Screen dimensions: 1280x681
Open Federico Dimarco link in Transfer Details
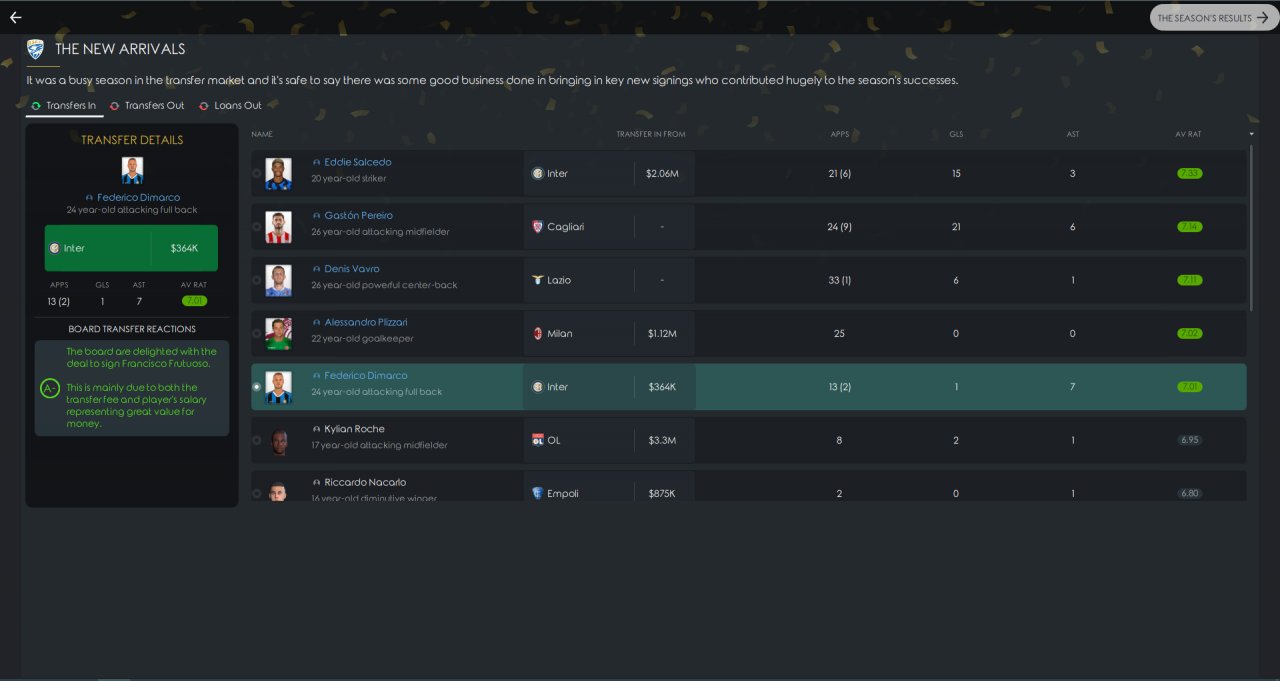pos(138,198)
